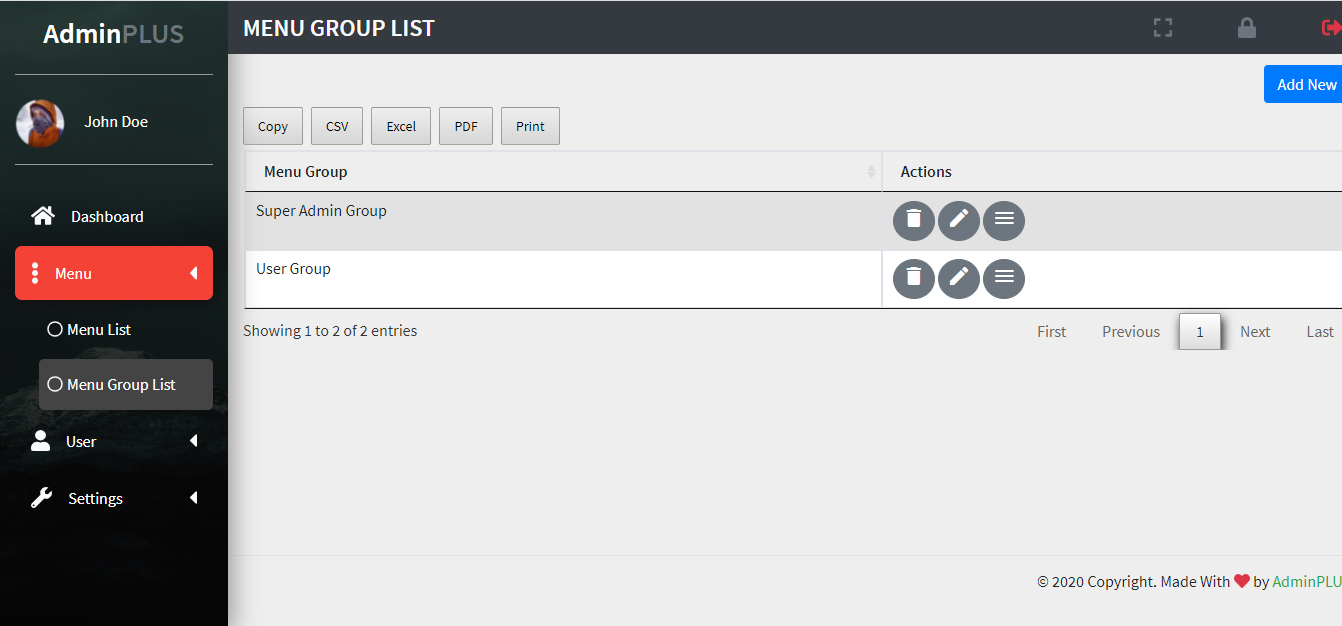Switch to the Dashboard menu item
Image resolution: width=1342 pixels, height=626 pixels.
(106, 215)
